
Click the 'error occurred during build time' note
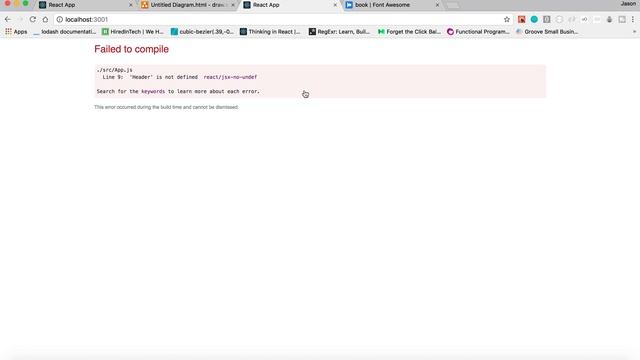(x=166, y=107)
